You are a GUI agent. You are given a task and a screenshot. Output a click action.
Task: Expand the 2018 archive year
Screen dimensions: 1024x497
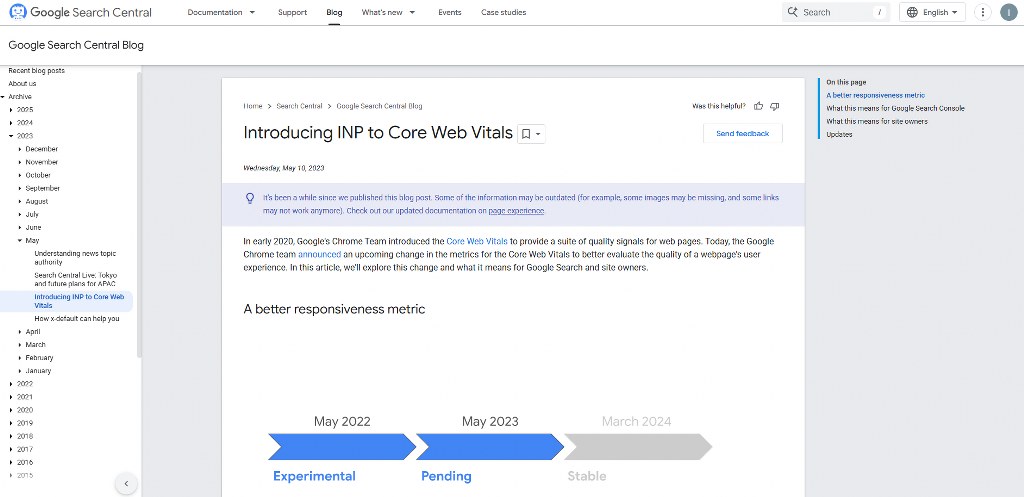pyautogui.click(x=12, y=436)
